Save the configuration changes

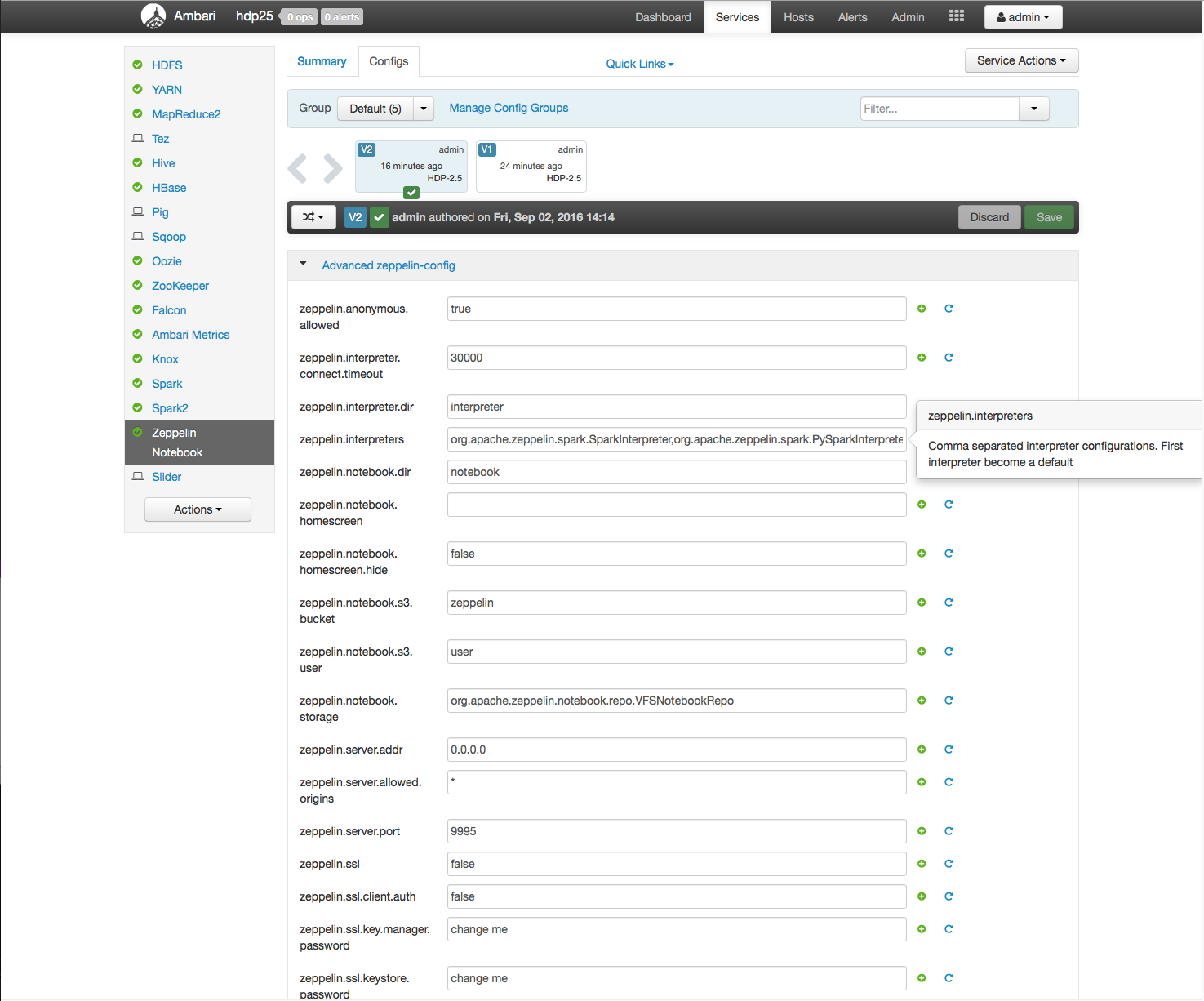pyautogui.click(x=1049, y=217)
